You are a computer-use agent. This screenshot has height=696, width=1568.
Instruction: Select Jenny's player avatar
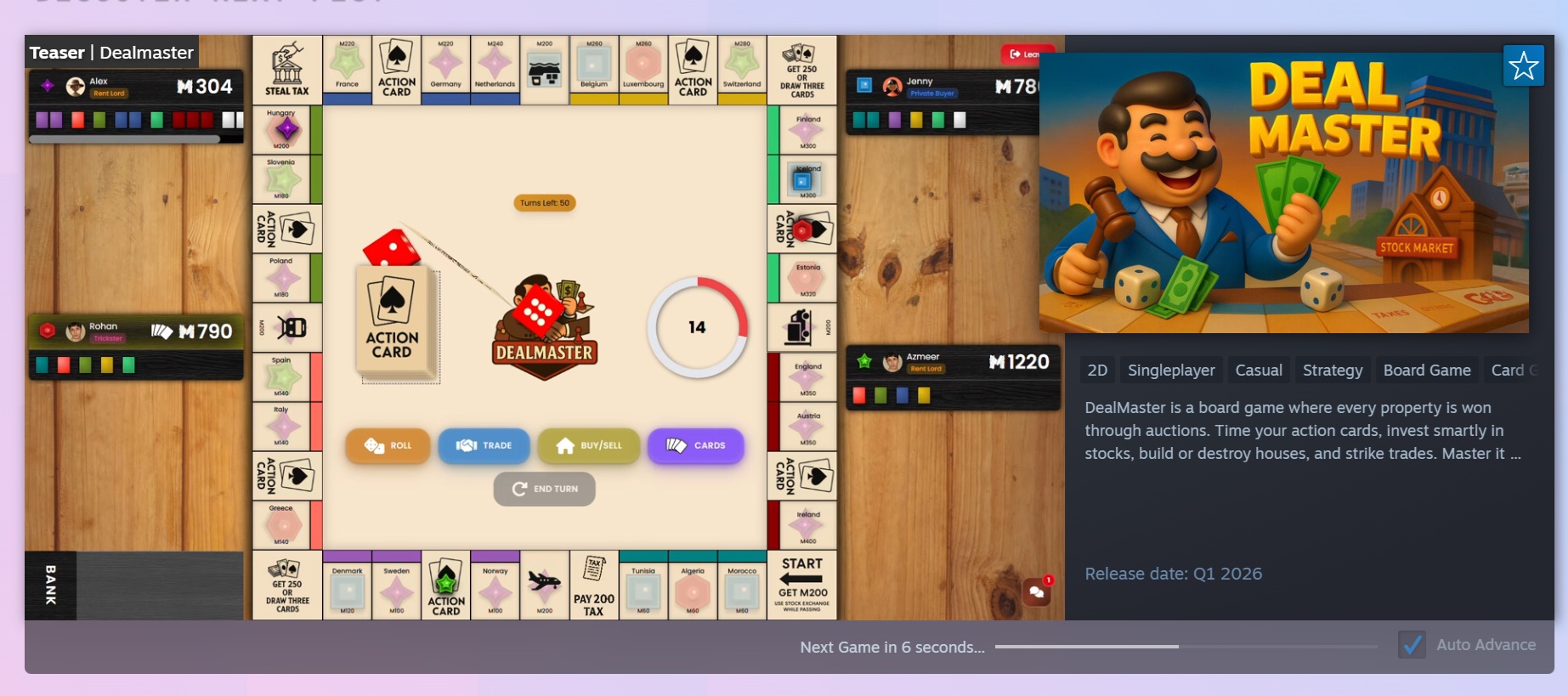coord(892,87)
